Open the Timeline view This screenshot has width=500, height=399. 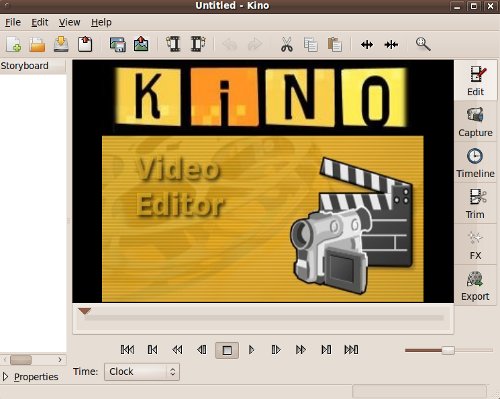click(x=475, y=163)
